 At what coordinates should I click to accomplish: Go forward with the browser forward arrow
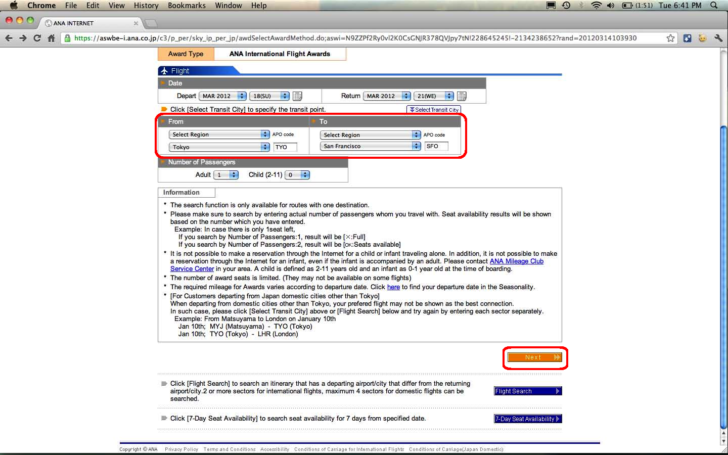23,38
